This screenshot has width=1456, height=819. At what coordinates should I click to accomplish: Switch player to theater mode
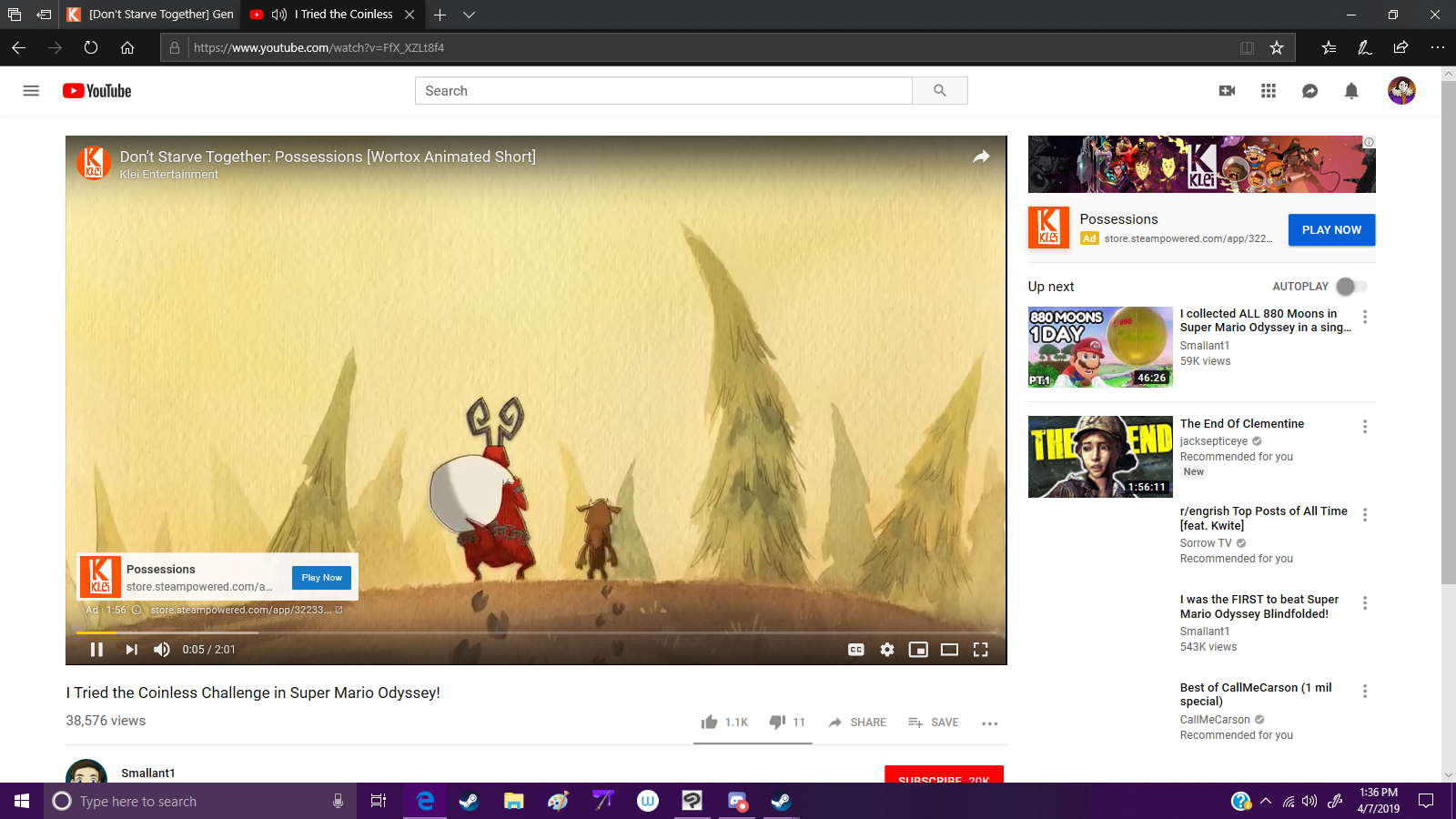point(949,650)
